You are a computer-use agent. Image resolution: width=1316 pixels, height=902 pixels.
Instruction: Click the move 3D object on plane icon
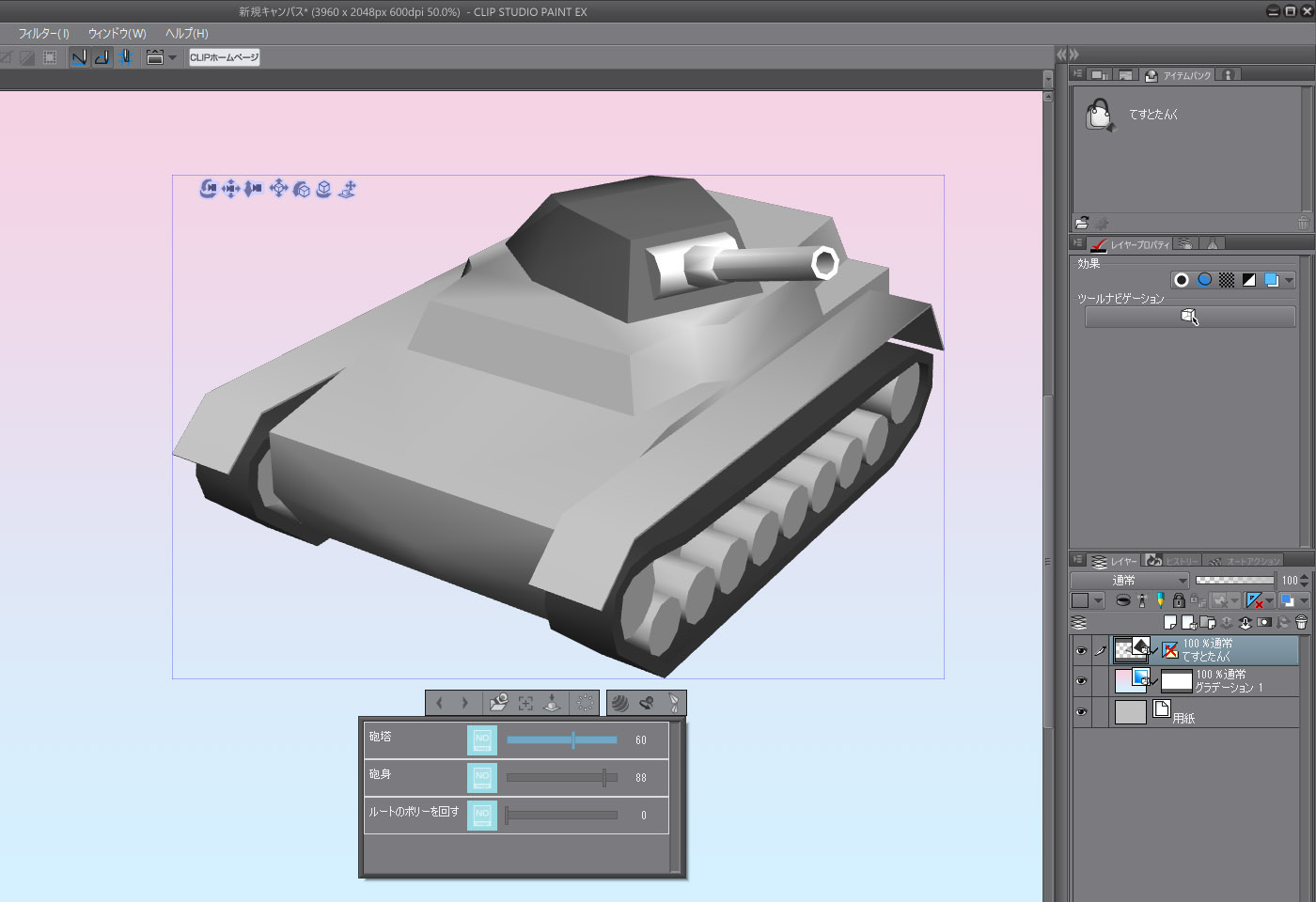[347, 189]
